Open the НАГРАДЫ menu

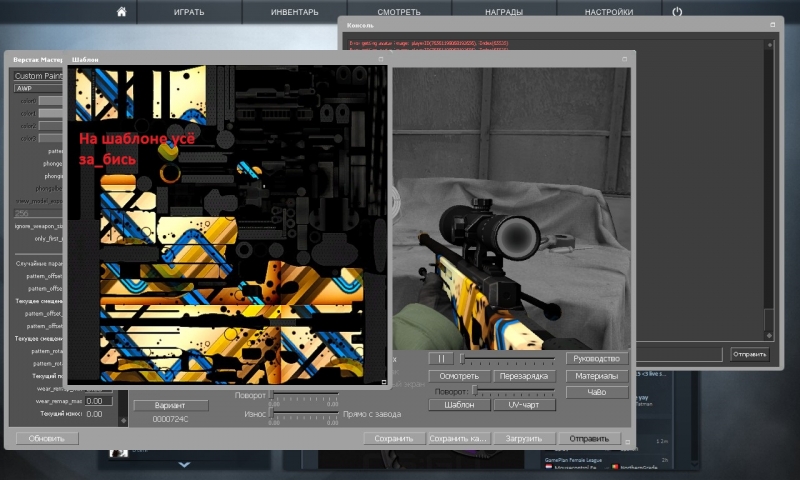[x=504, y=12]
